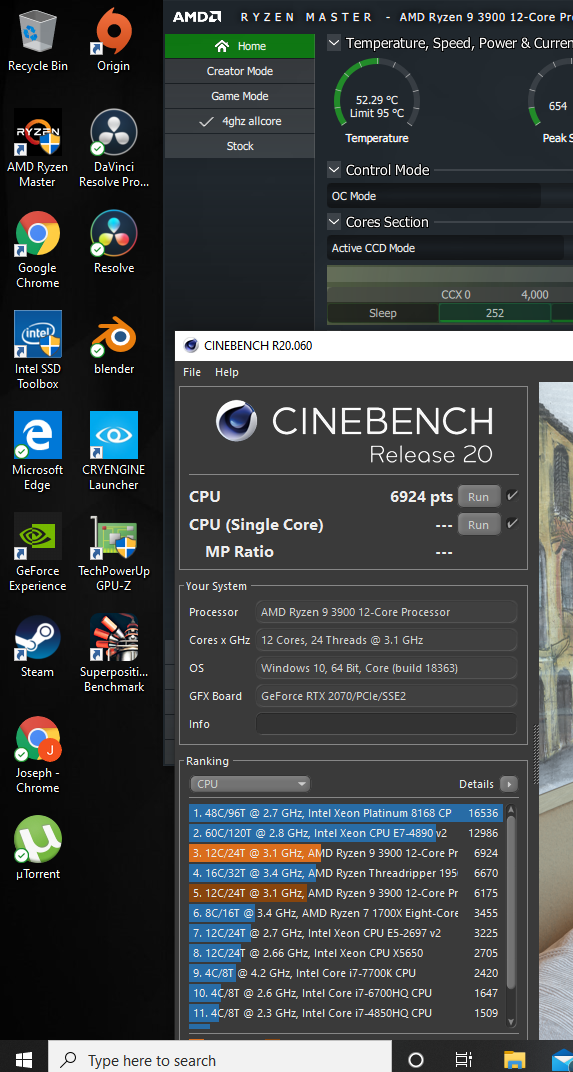Select the DaVinci Resolve Project Server icon
The height and width of the screenshot is (1072, 573).
(x=114, y=148)
